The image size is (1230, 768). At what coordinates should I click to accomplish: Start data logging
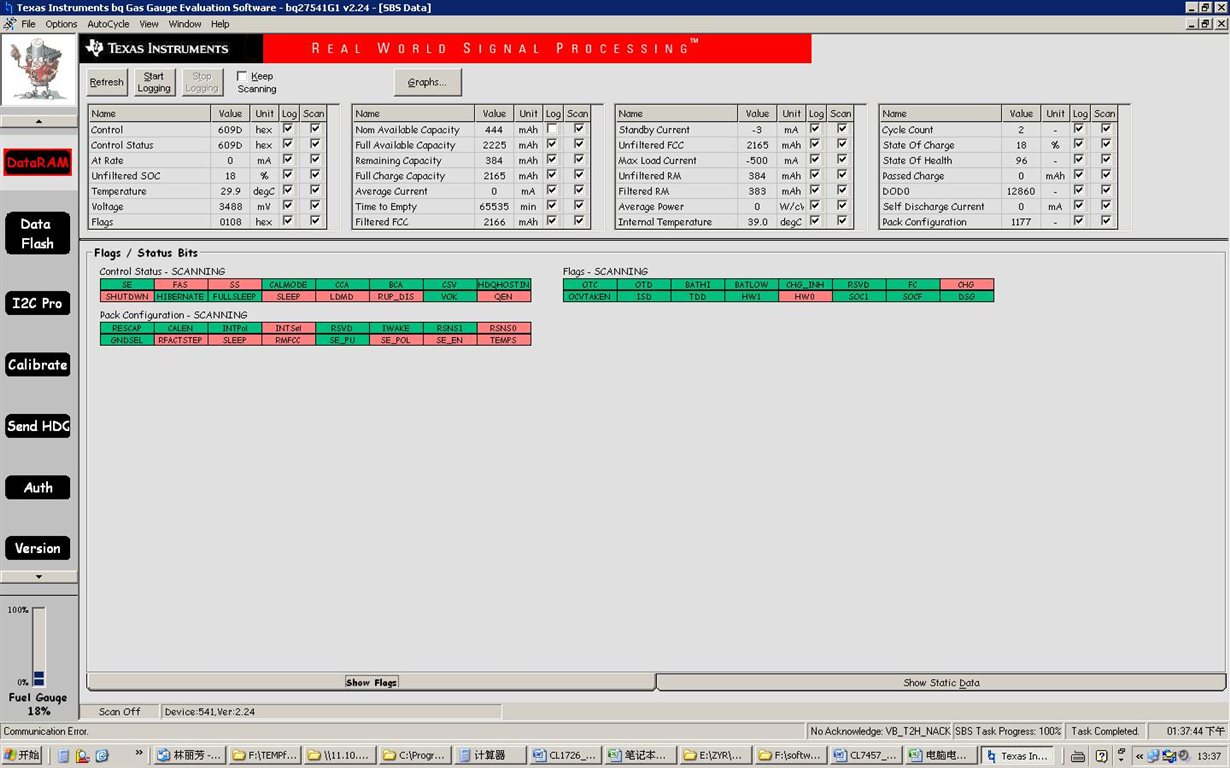tap(154, 82)
